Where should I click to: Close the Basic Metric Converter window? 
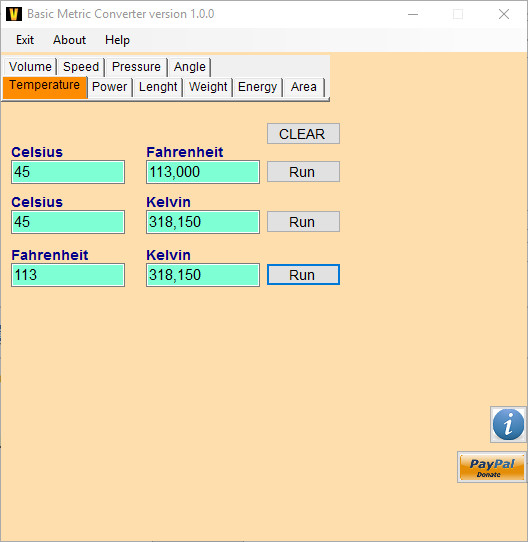point(504,14)
